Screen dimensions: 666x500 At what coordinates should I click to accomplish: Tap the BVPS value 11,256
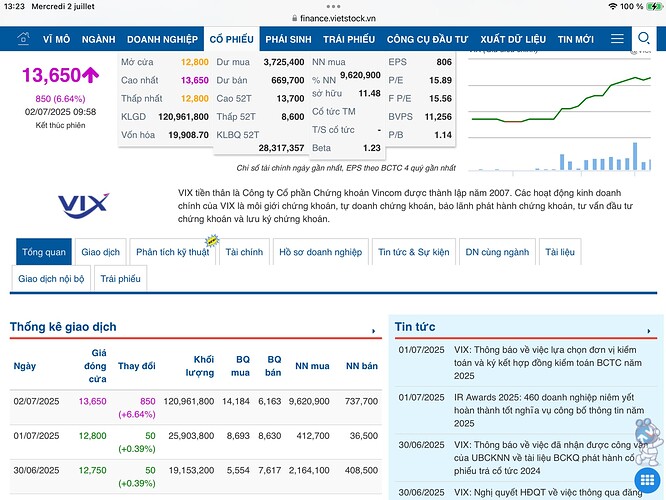[x=438, y=117]
